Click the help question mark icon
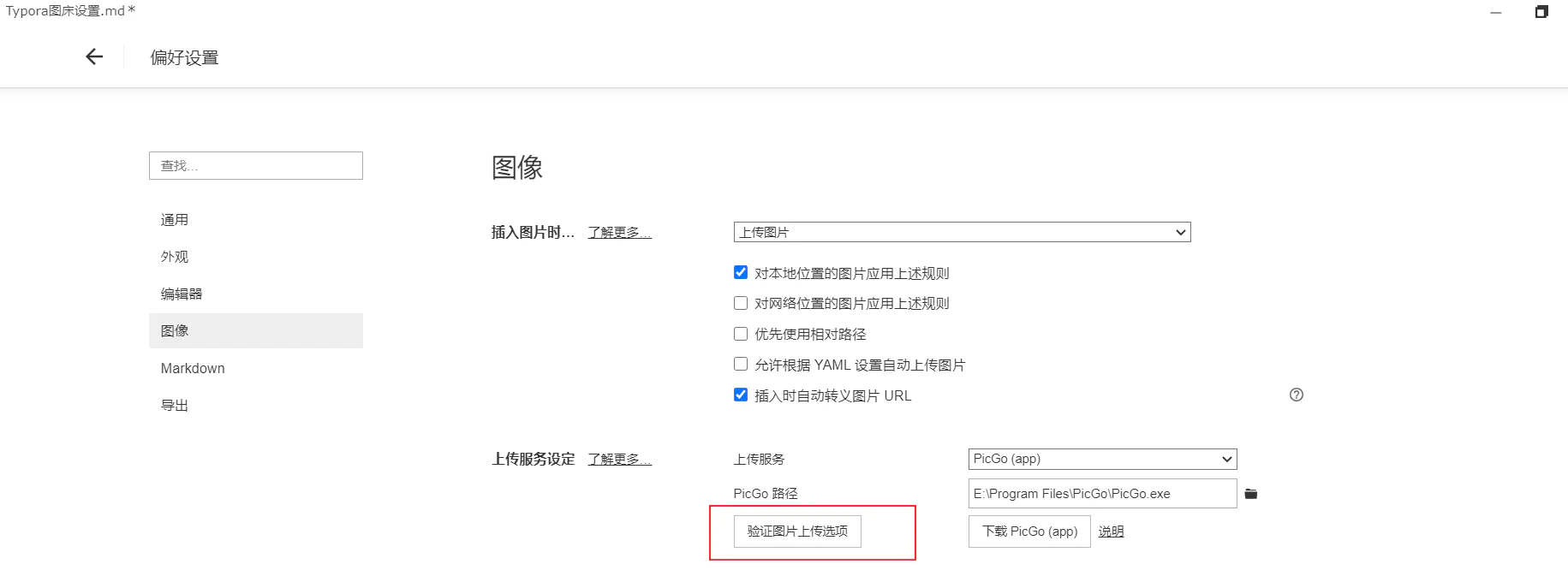This screenshot has width=1568, height=582. click(x=1297, y=395)
